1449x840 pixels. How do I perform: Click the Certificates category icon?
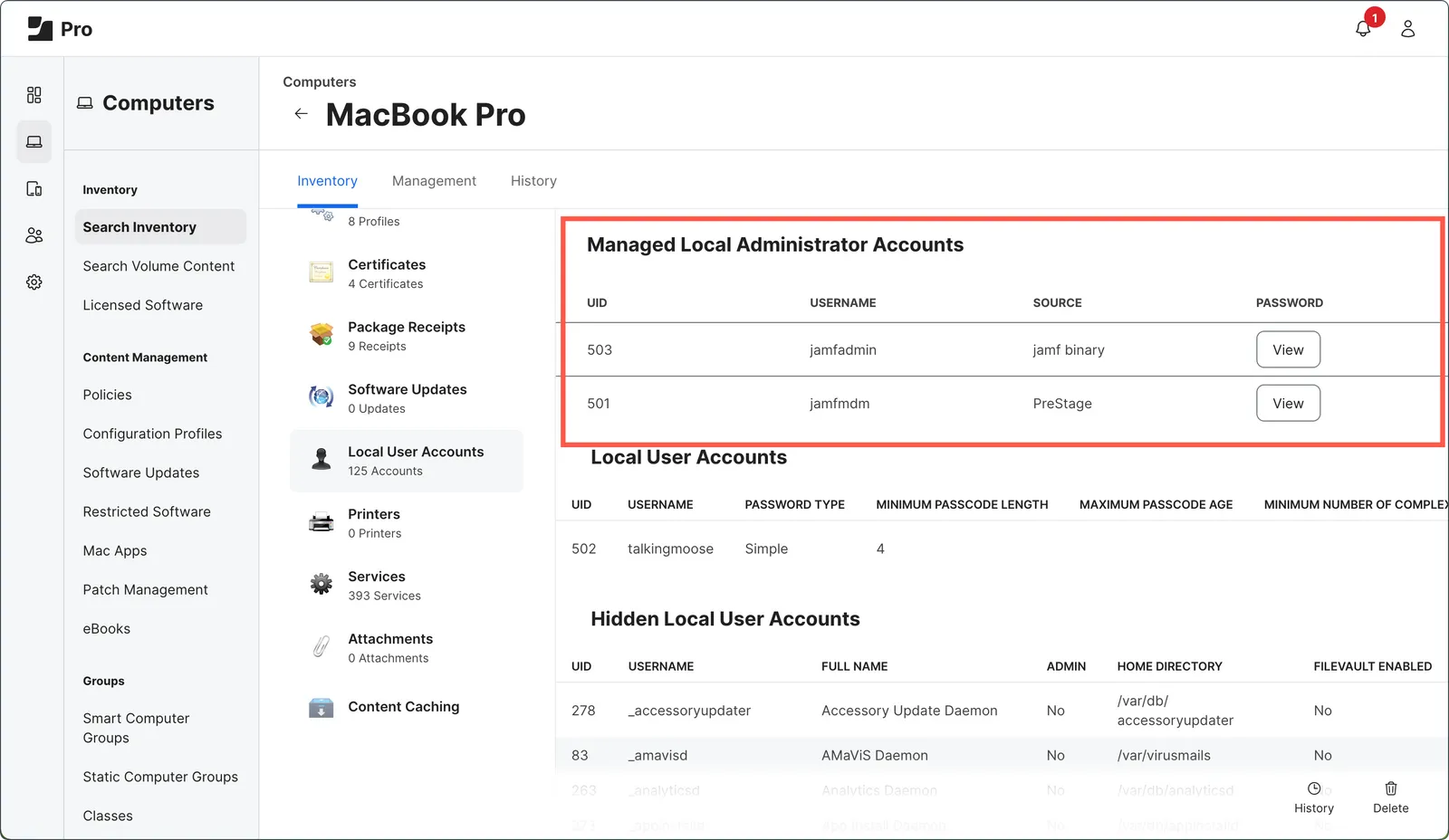click(x=320, y=272)
